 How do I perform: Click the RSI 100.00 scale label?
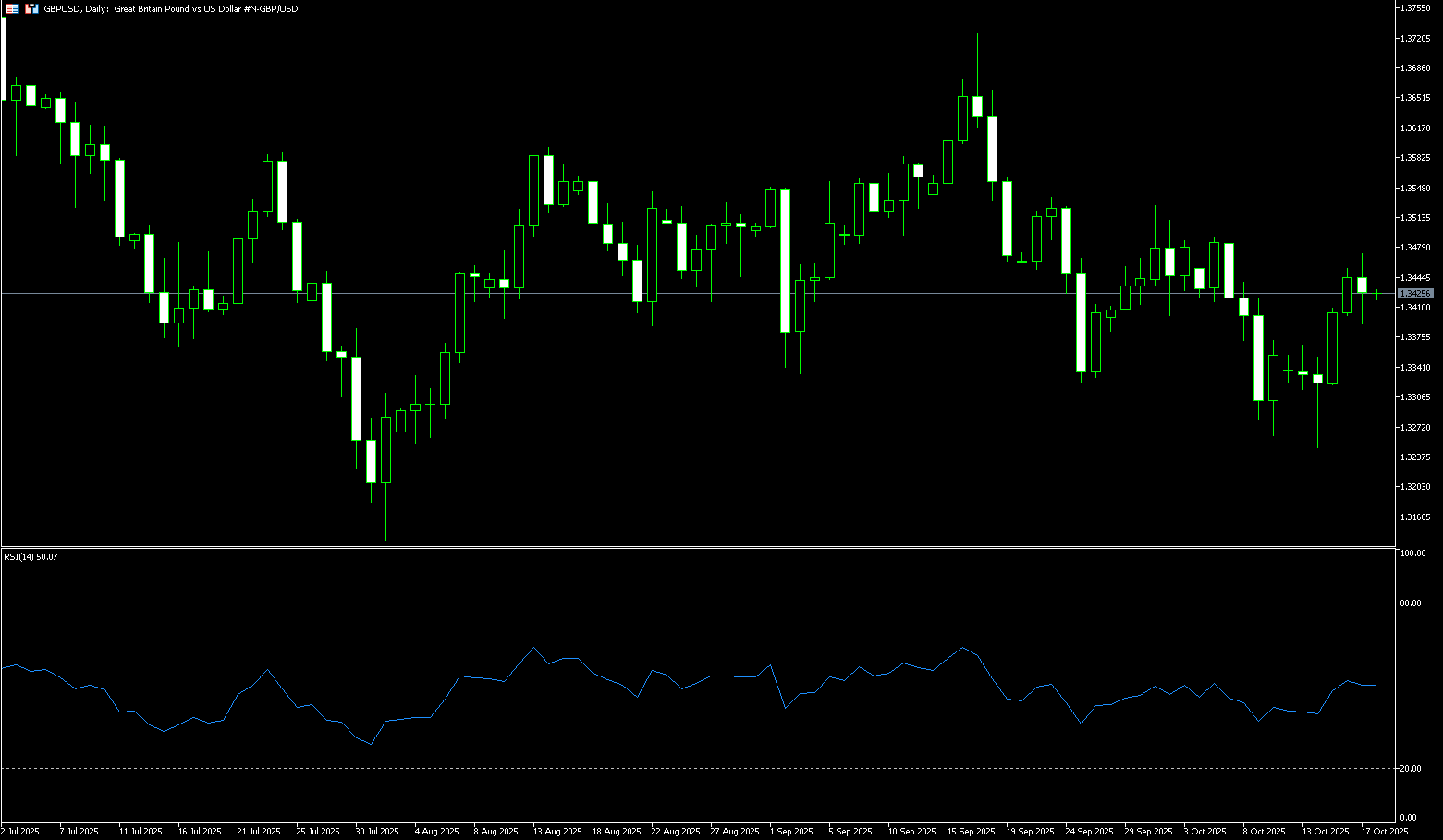tap(1412, 554)
